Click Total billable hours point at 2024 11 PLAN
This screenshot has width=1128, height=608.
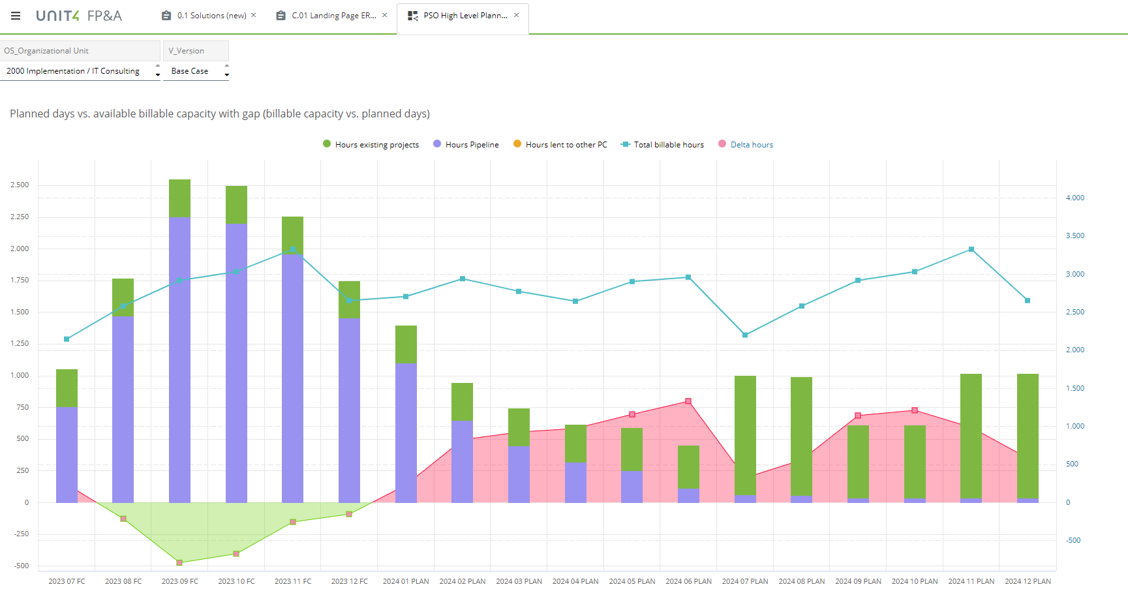coord(971,250)
